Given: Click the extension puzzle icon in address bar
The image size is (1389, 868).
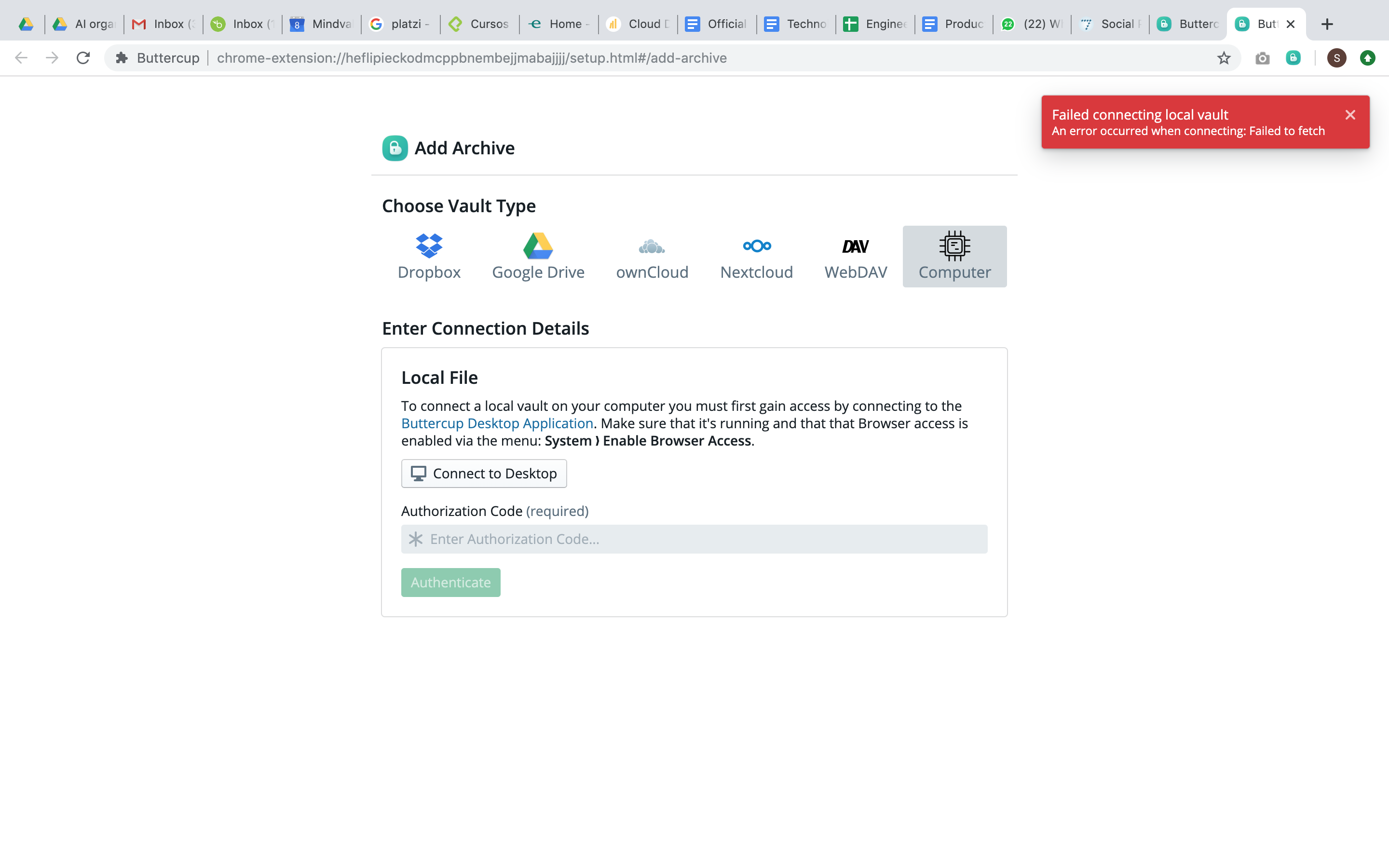Looking at the screenshot, I should click(x=122, y=58).
